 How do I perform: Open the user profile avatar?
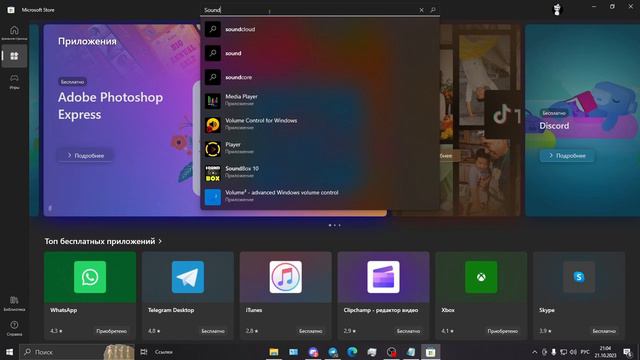tap(557, 9)
